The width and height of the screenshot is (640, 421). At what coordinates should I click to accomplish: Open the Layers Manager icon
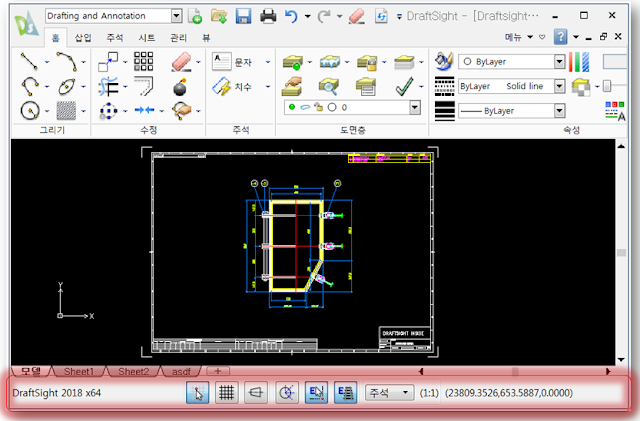click(293, 62)
